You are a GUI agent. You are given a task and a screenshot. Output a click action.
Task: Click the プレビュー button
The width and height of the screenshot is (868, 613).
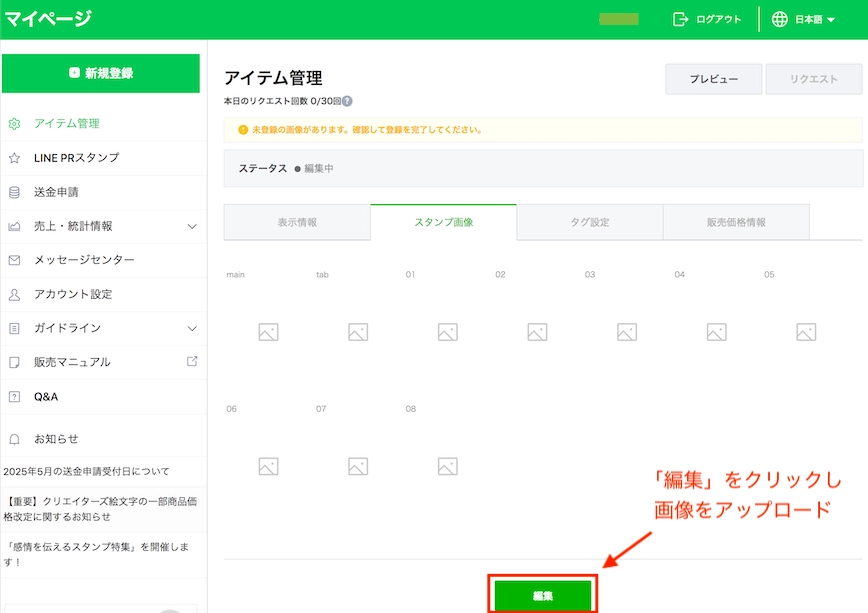coord(713,79)
